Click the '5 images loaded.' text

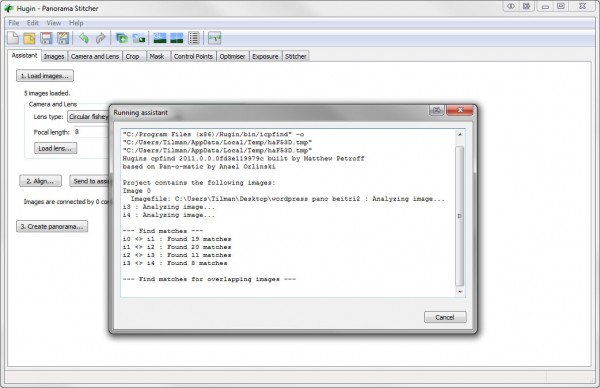pyautogui.click(x=47, y=93)
